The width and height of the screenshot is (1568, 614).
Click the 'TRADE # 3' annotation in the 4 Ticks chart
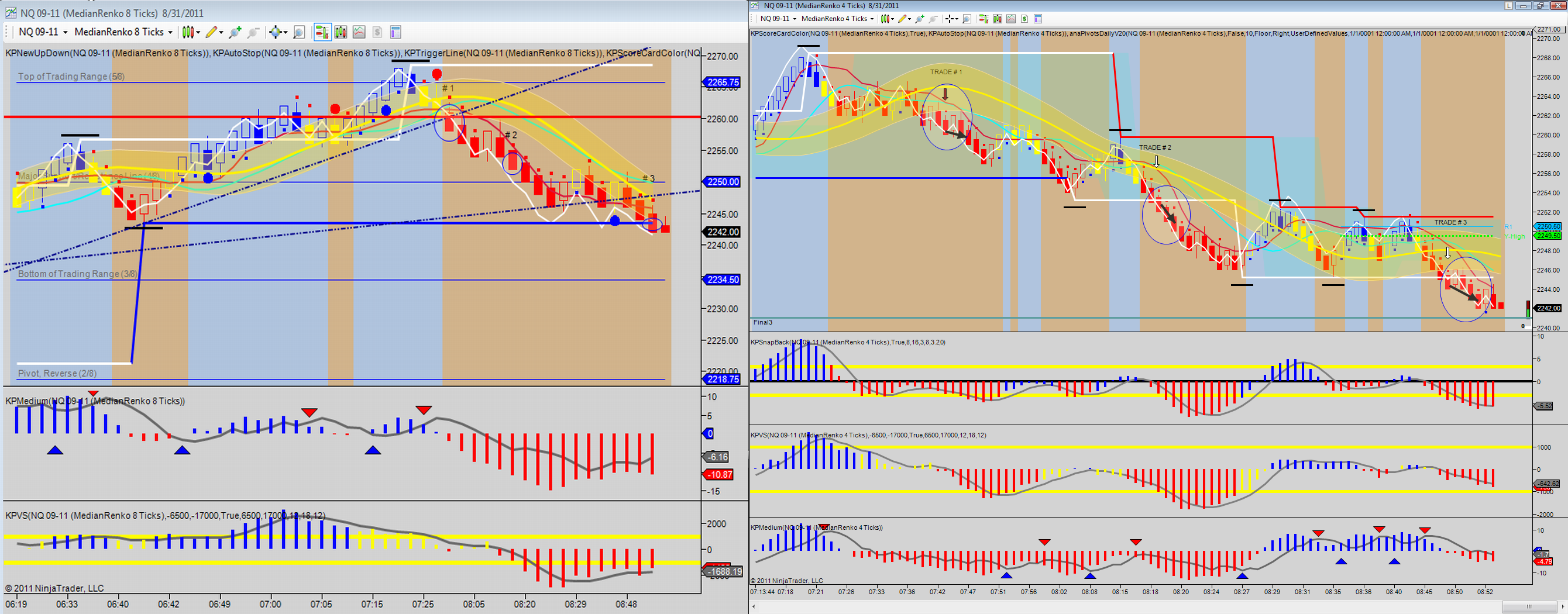pyautogui.click(x=1450, y=222)
